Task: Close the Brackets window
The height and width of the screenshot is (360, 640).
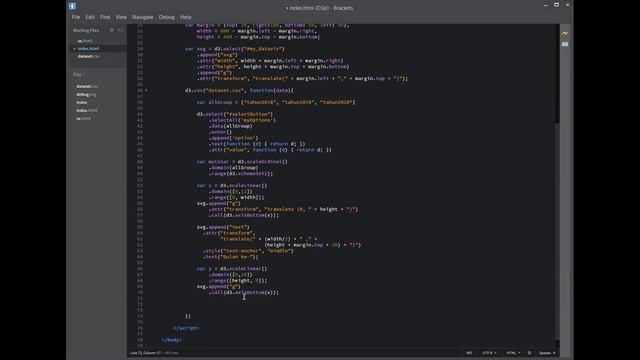Action: [x=567, y=5]
